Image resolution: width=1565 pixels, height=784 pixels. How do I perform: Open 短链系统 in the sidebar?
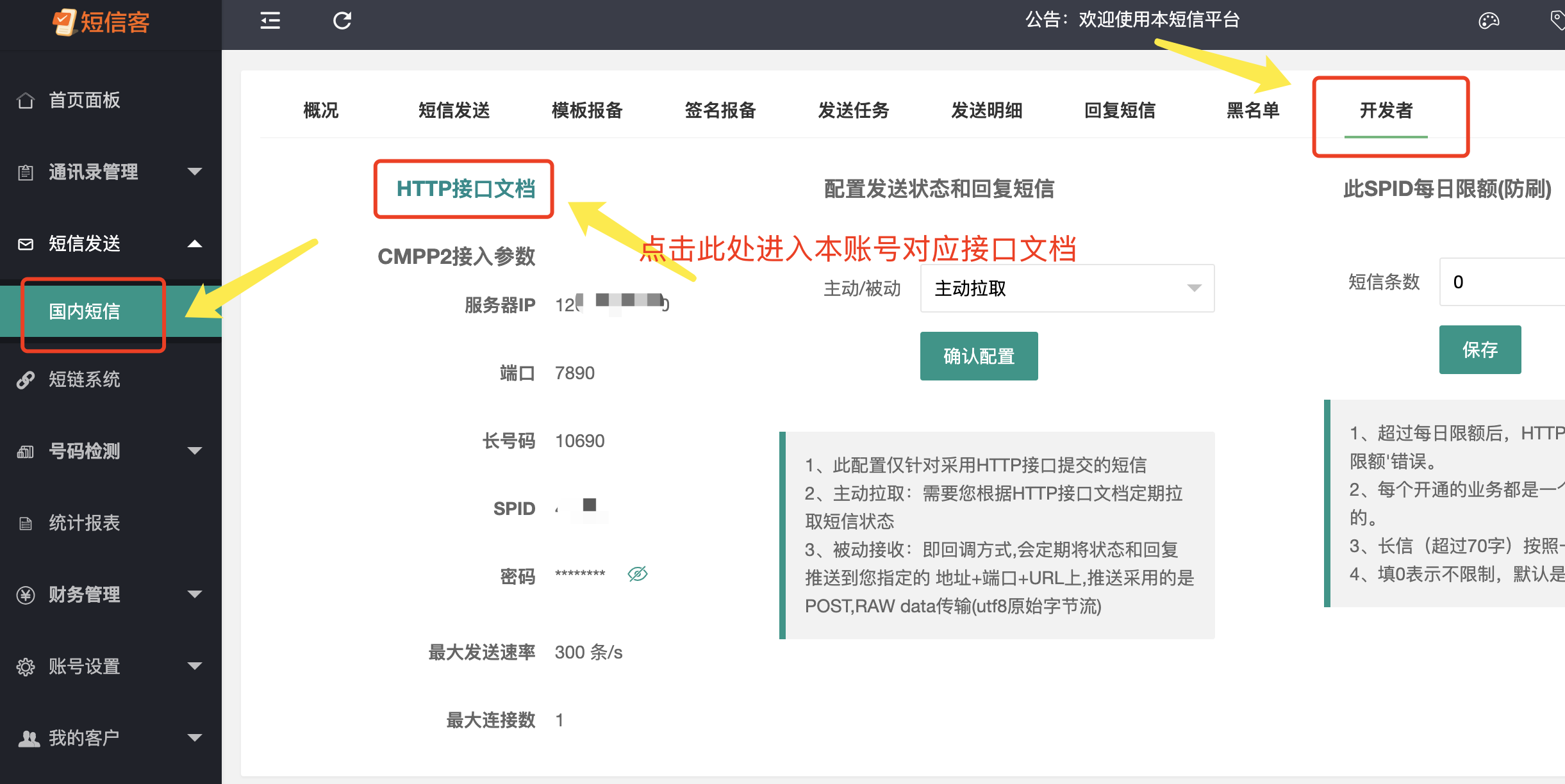(85, 380)
